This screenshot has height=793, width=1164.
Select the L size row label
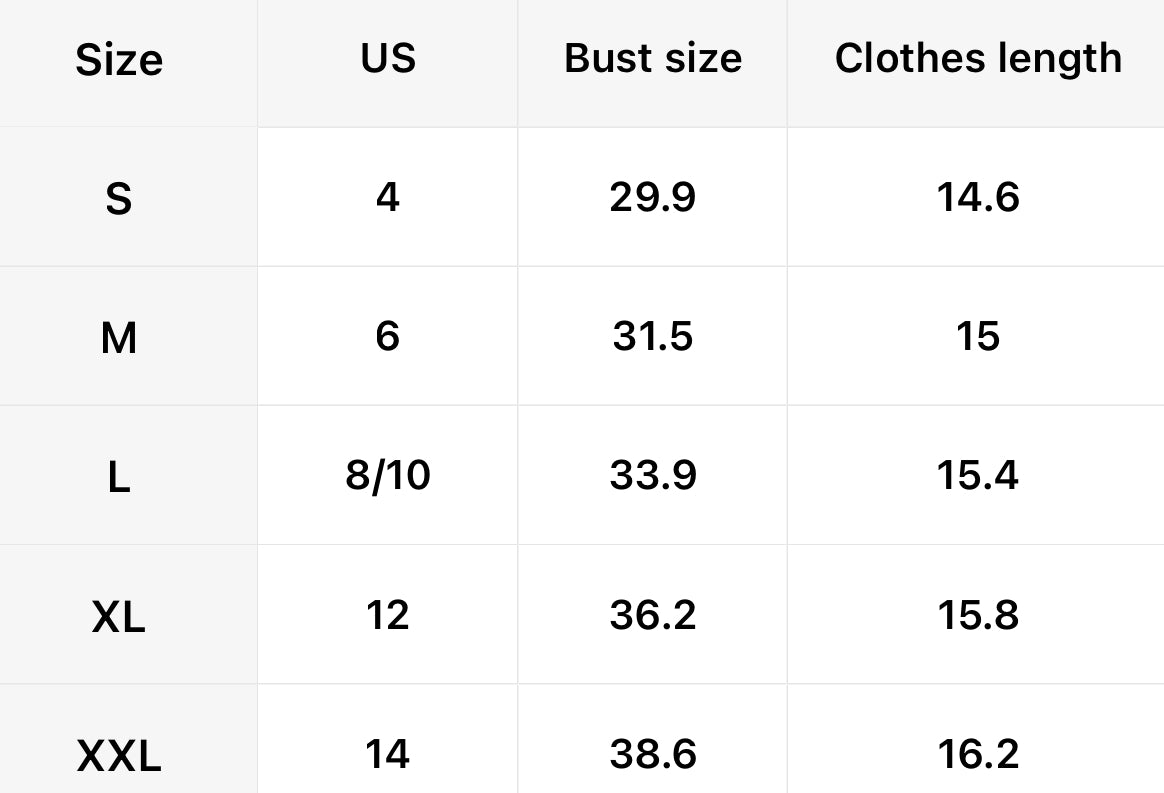click(x=119, y=478)
